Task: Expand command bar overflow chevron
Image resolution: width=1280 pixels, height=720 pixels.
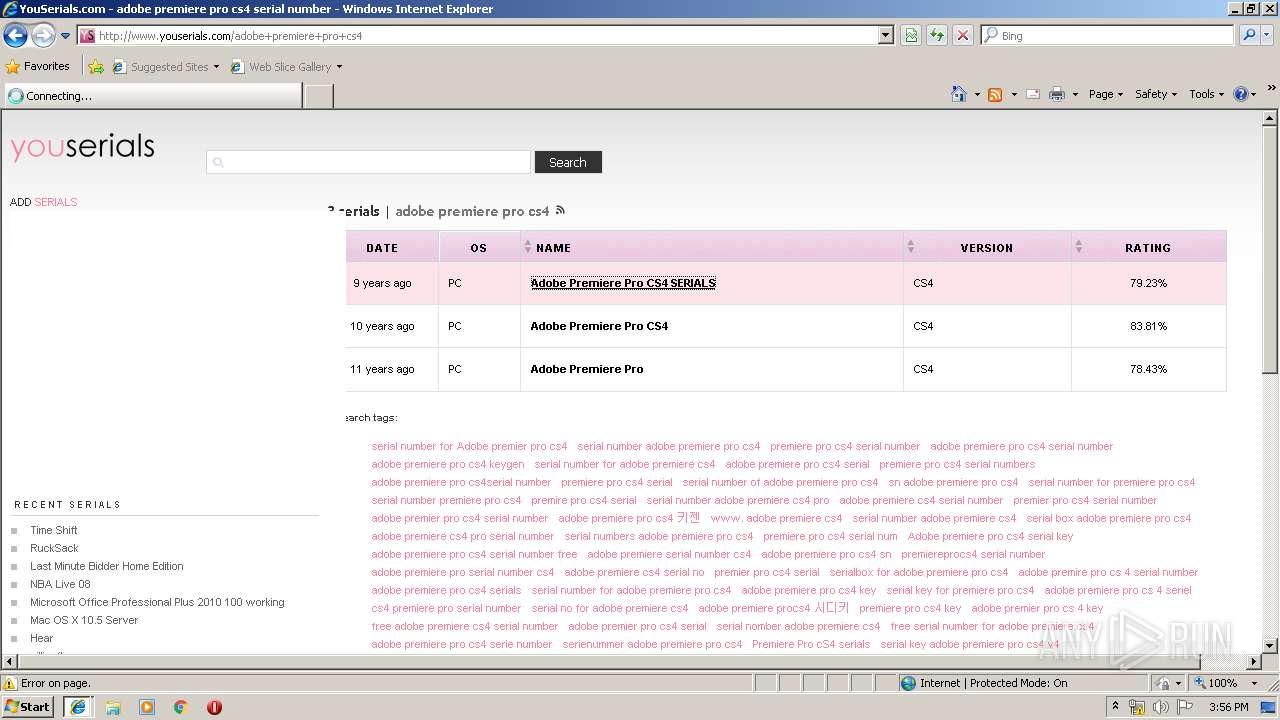Action: (x=1272, y=90)
